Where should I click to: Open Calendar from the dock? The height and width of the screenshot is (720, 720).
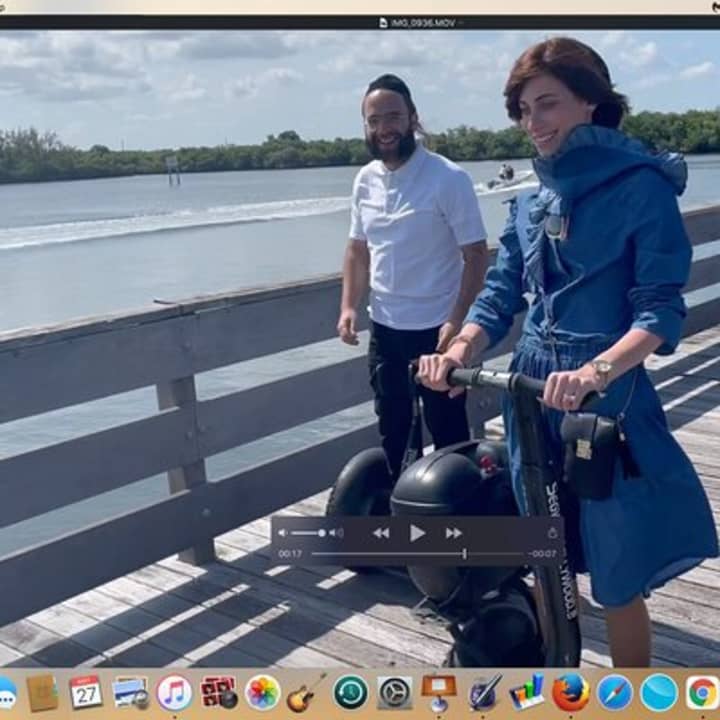tap(86, 692)
